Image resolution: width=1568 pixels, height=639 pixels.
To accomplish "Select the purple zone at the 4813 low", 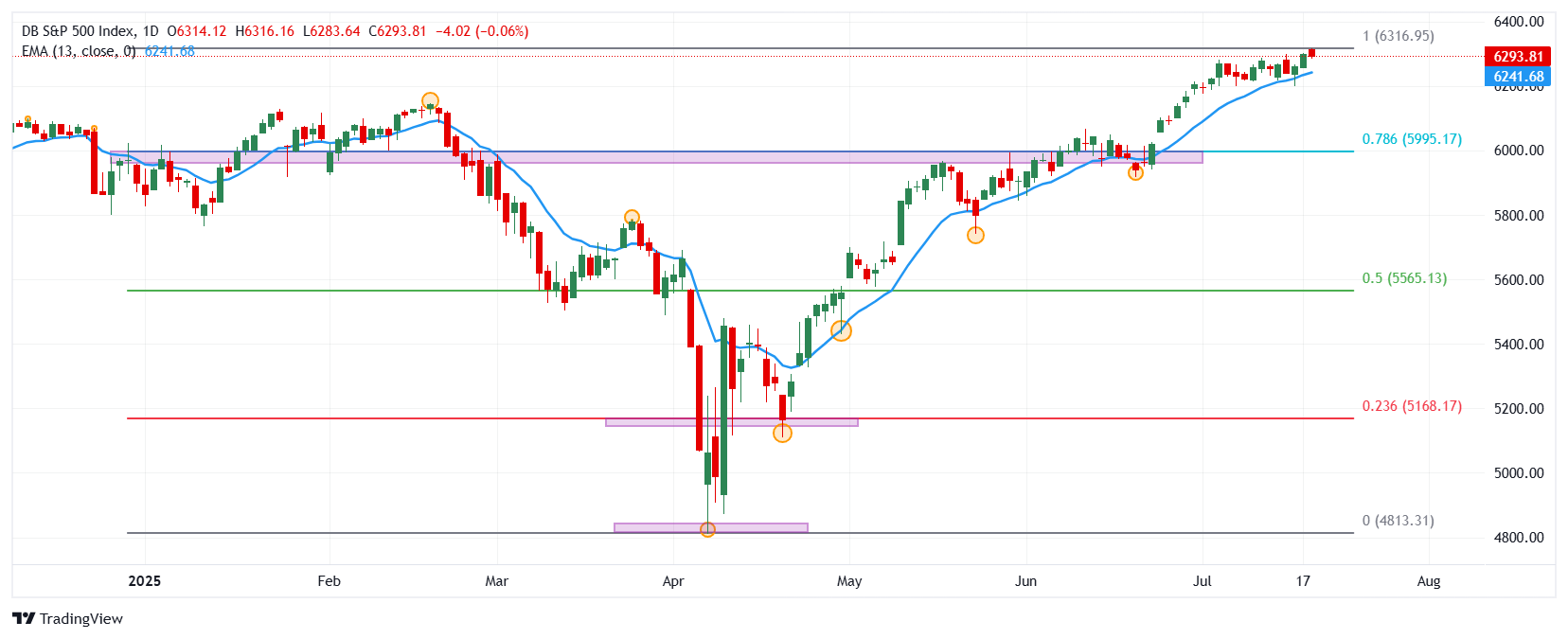I will point(711,527).
